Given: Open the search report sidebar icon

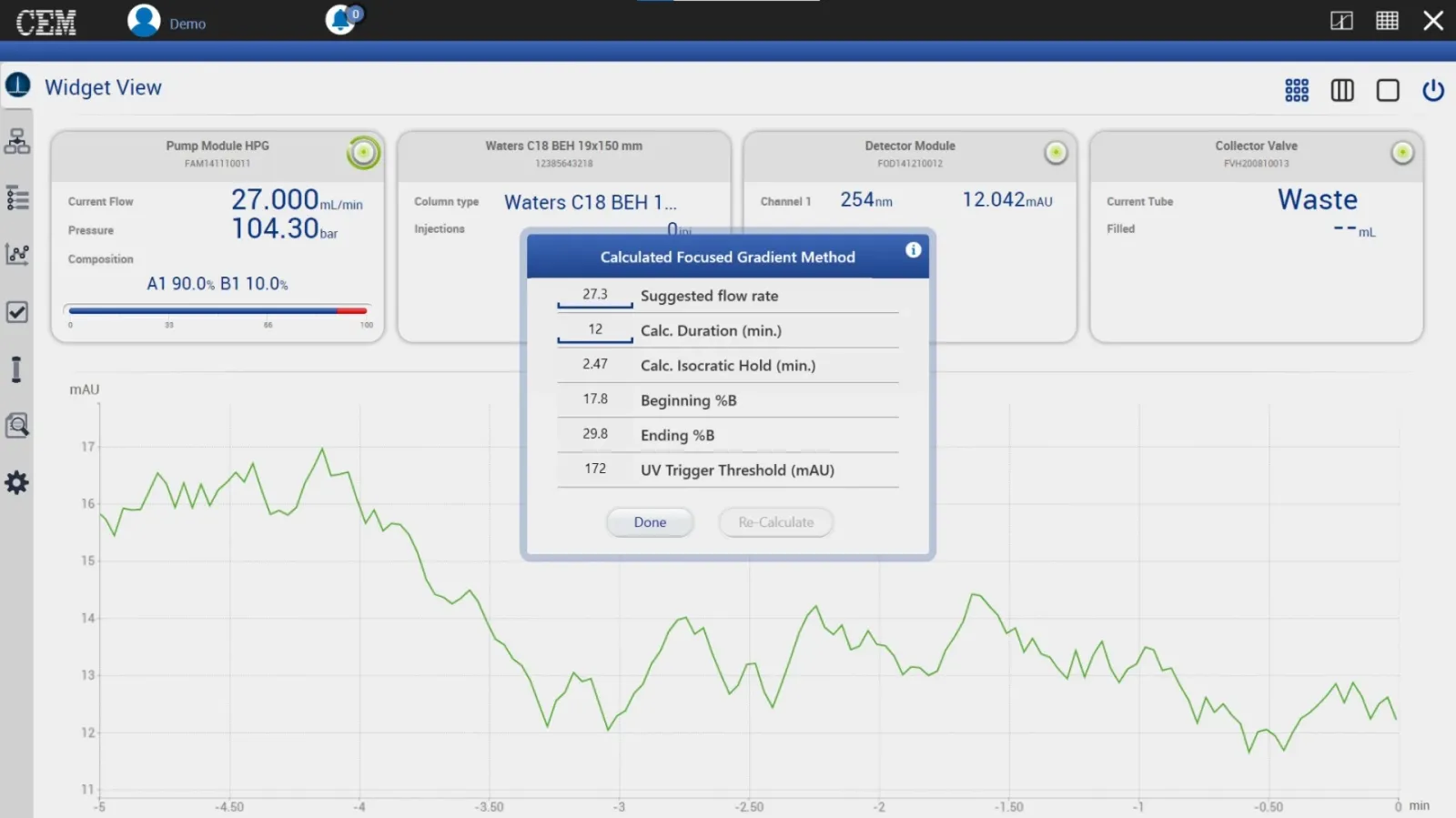Looking at the screenshot, I should coord(17,426).
